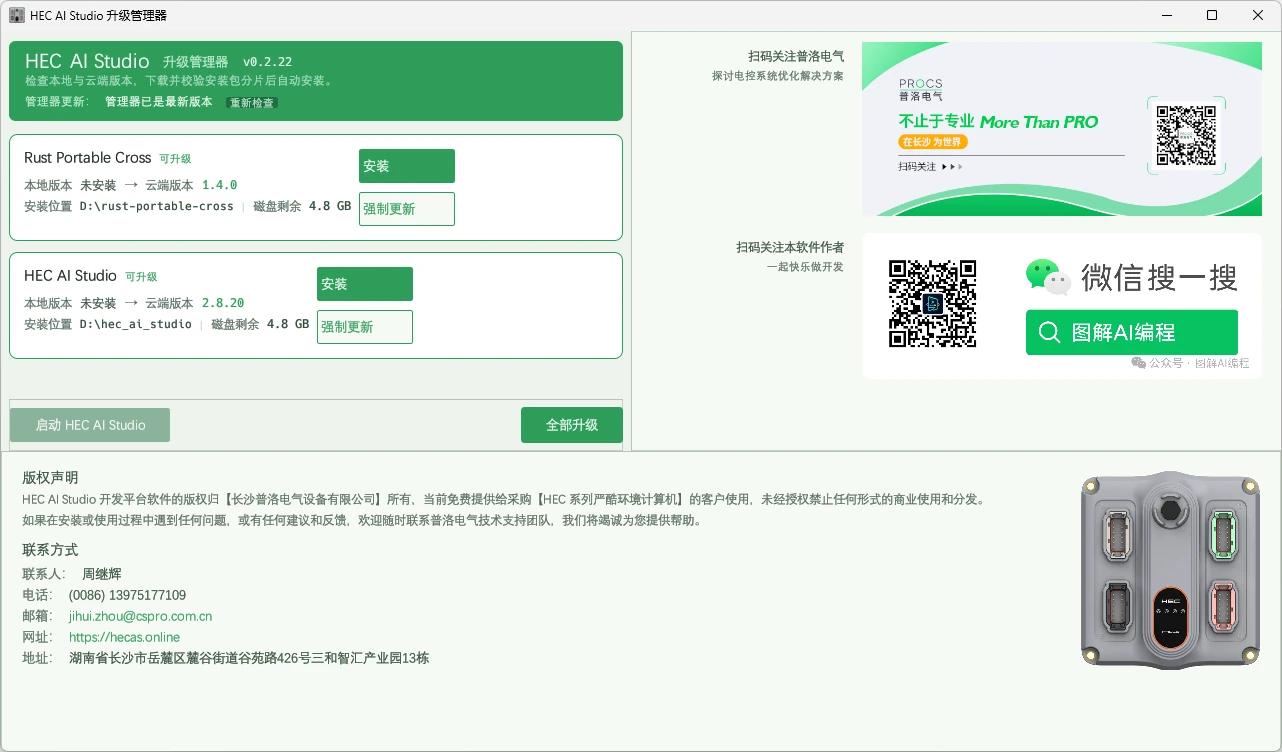Click the software author's WeChat QR code
This screenshot has height=752, width=1282.
pos(932,304)
